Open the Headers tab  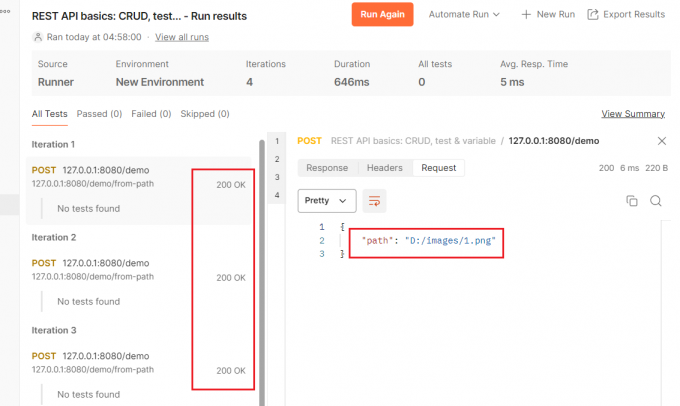384,168
